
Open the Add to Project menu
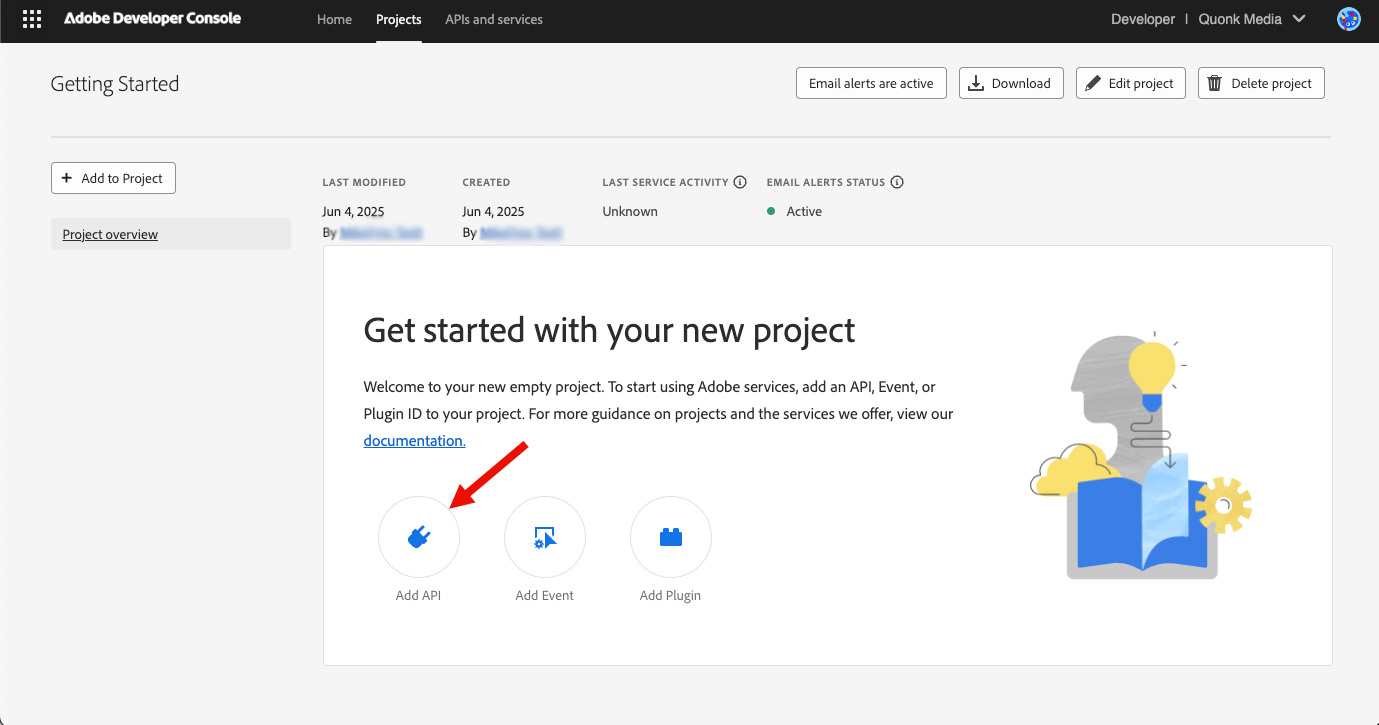coord(113,177)
